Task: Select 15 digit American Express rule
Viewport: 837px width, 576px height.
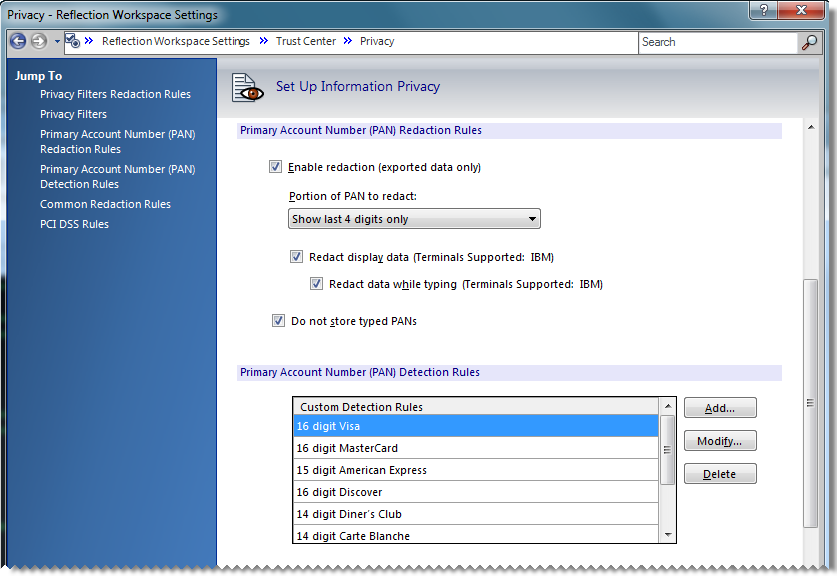Action: point(476,470)
